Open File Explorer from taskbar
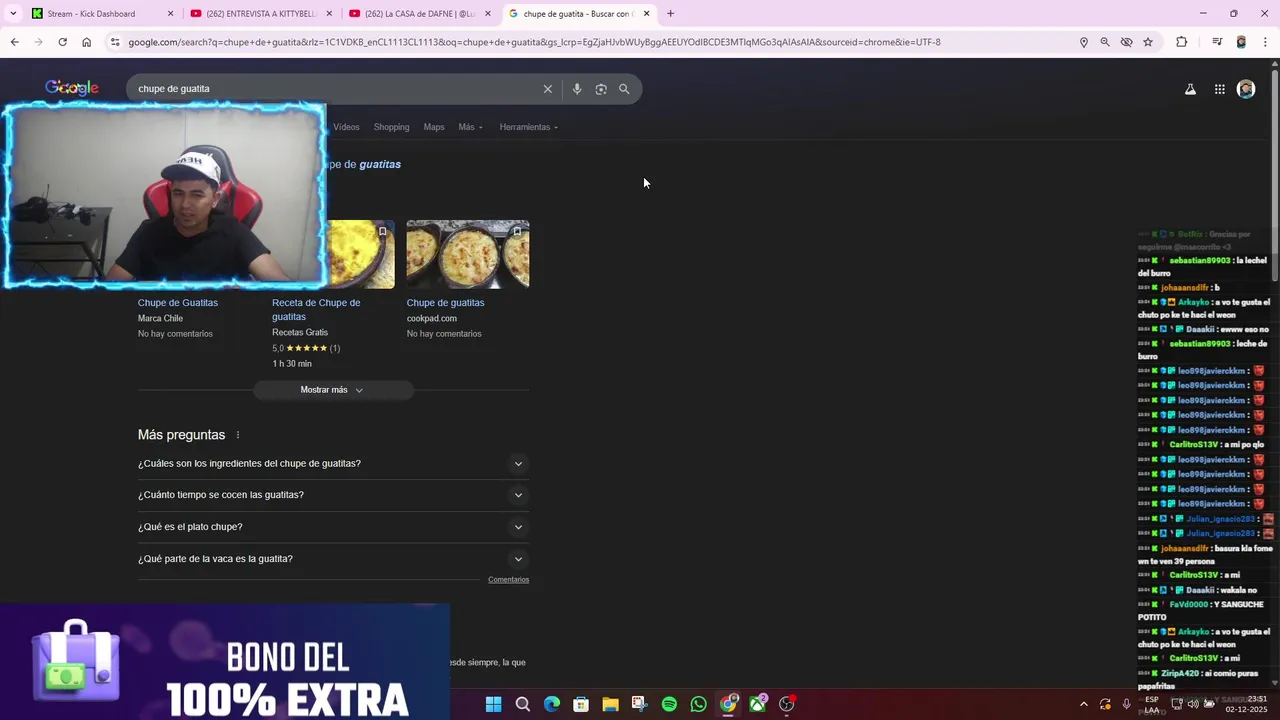The width and height of the screenshot is (1280, 720). coord(610,704)
